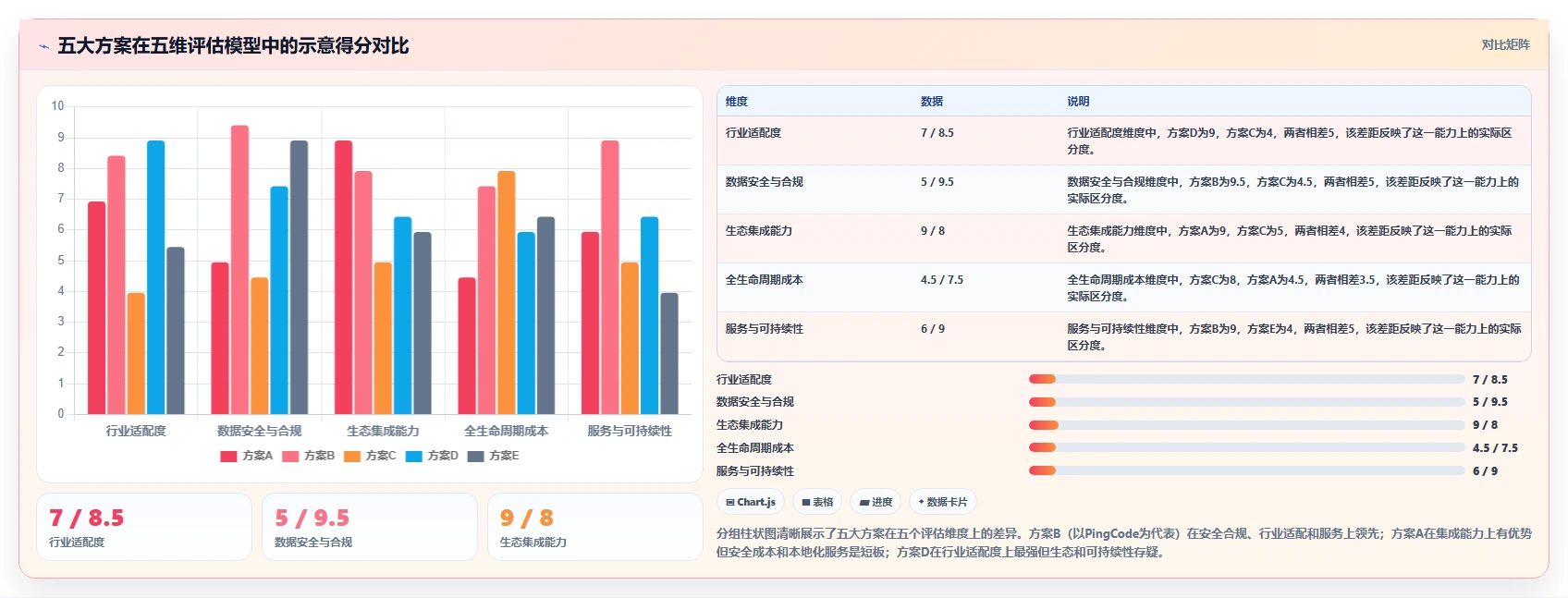The height and width of the screenshot is (598, 1568).
Task: Click the 方案D blue bar in 行业适配度 group
Action: 155,277
